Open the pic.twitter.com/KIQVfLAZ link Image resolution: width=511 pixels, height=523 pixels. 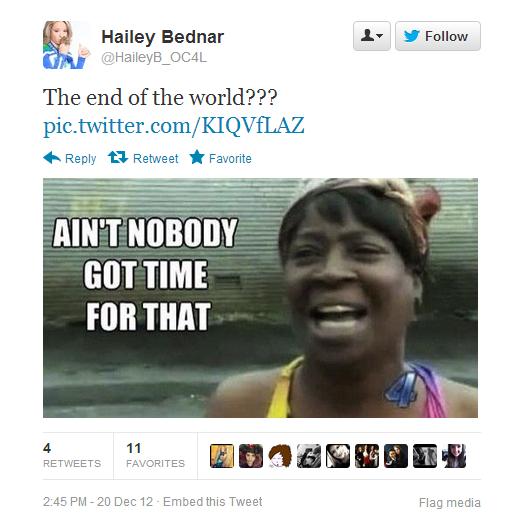pyautogui.click(x=174, y=126)
